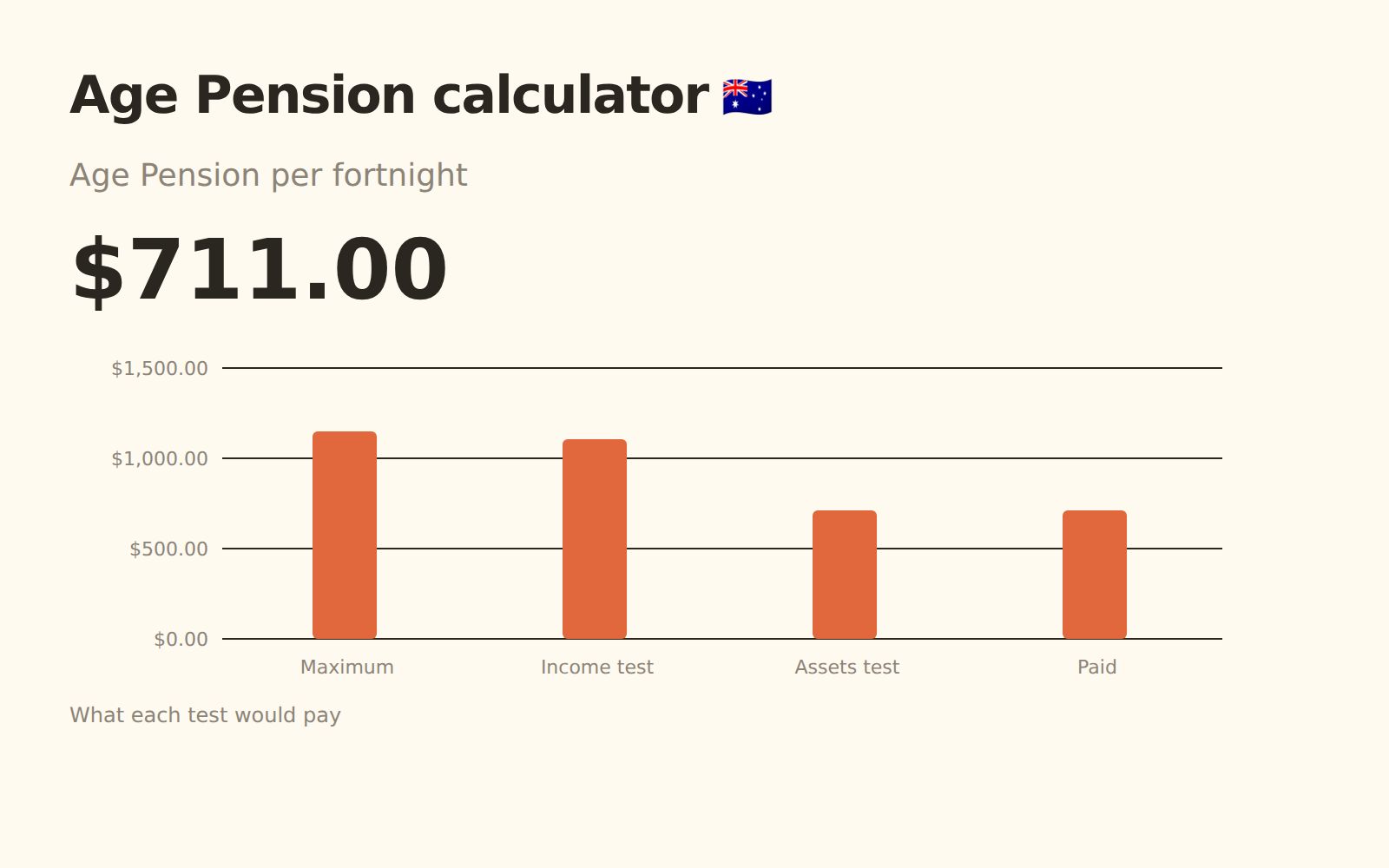Click the Age Pension per fortnight subtitle

tap(268, 175)
